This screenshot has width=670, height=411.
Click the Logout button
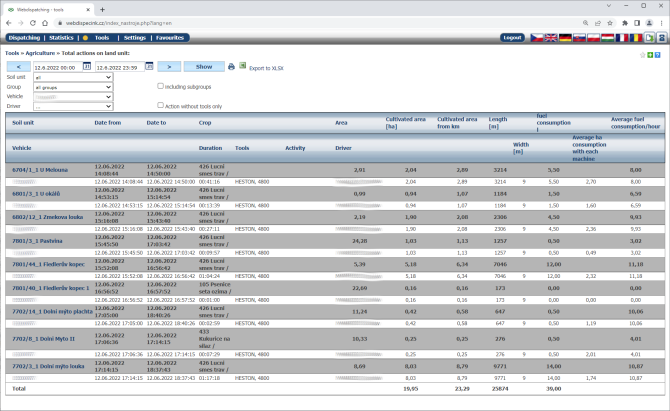tap(512, 37)
